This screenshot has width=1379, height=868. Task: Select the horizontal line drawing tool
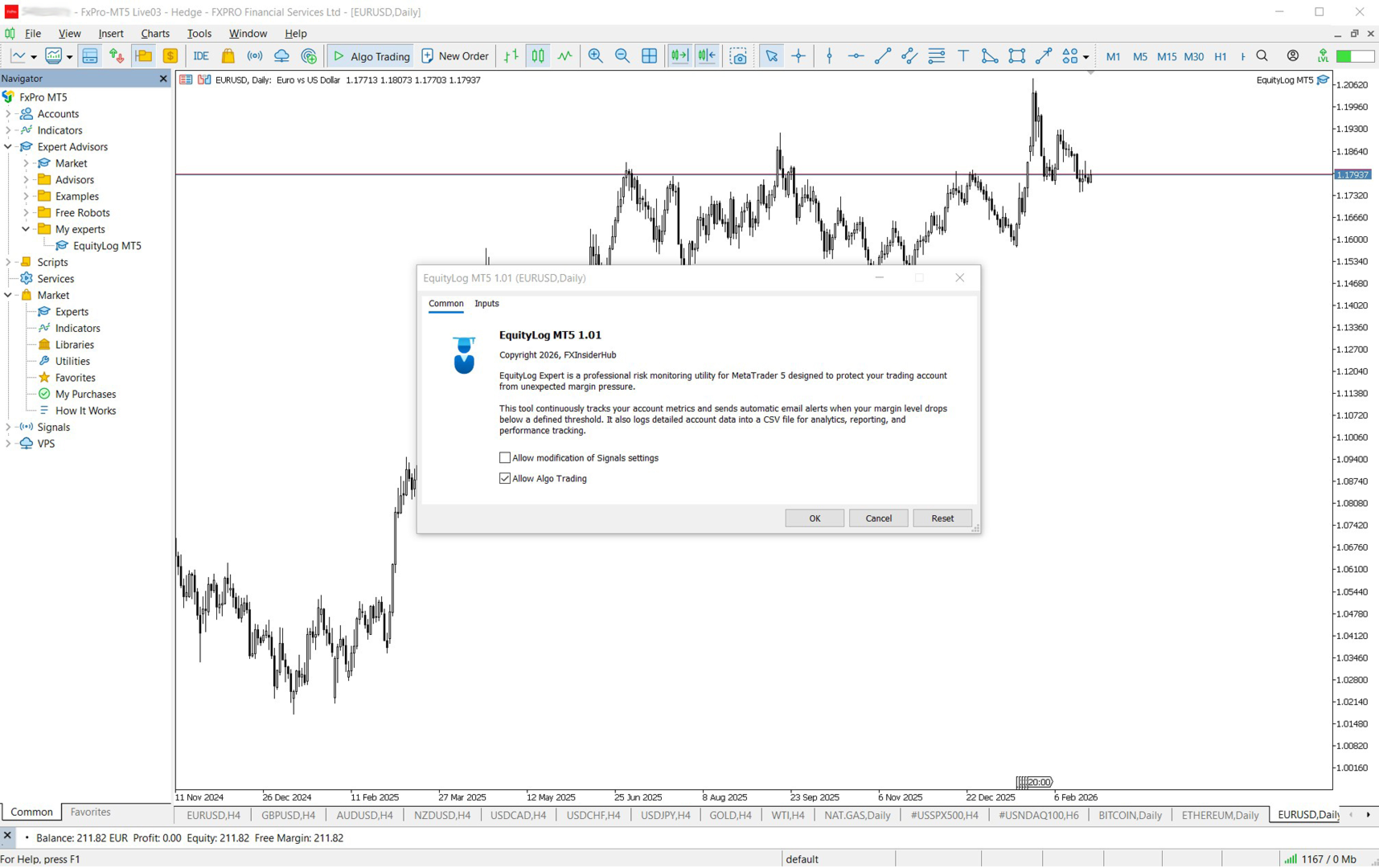[856, 56]
